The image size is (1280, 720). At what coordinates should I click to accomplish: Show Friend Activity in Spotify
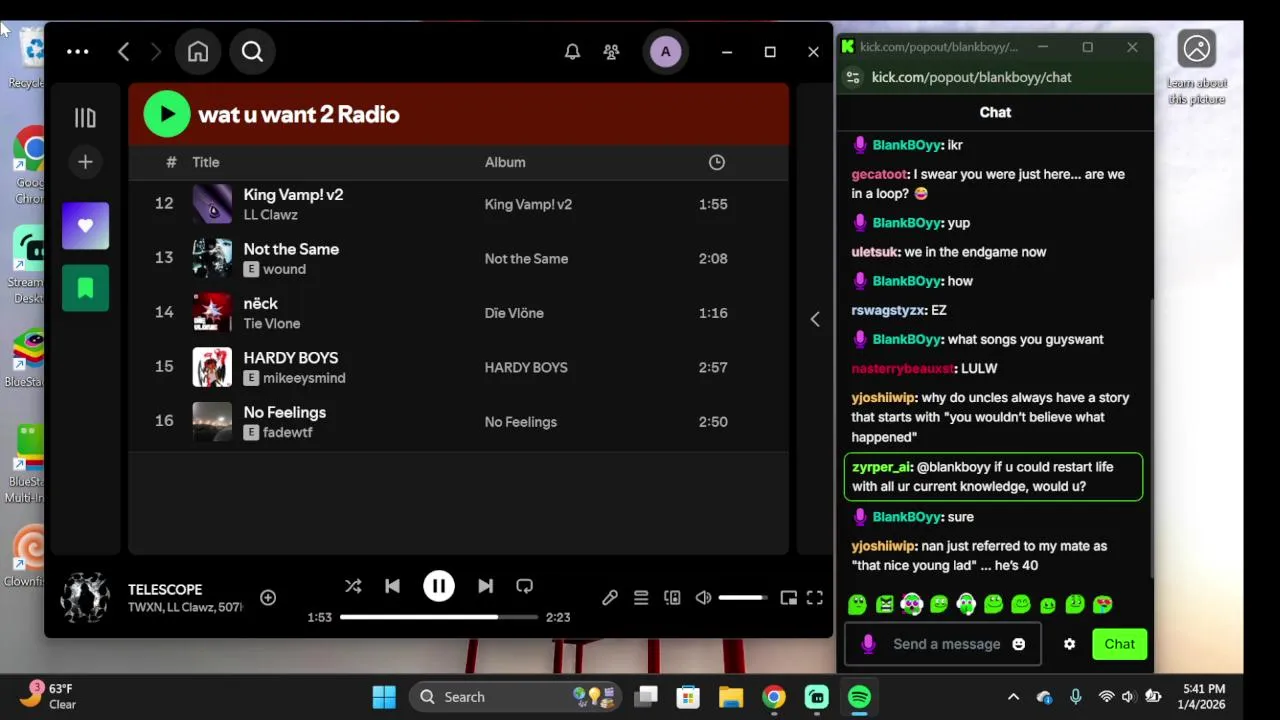611,52
